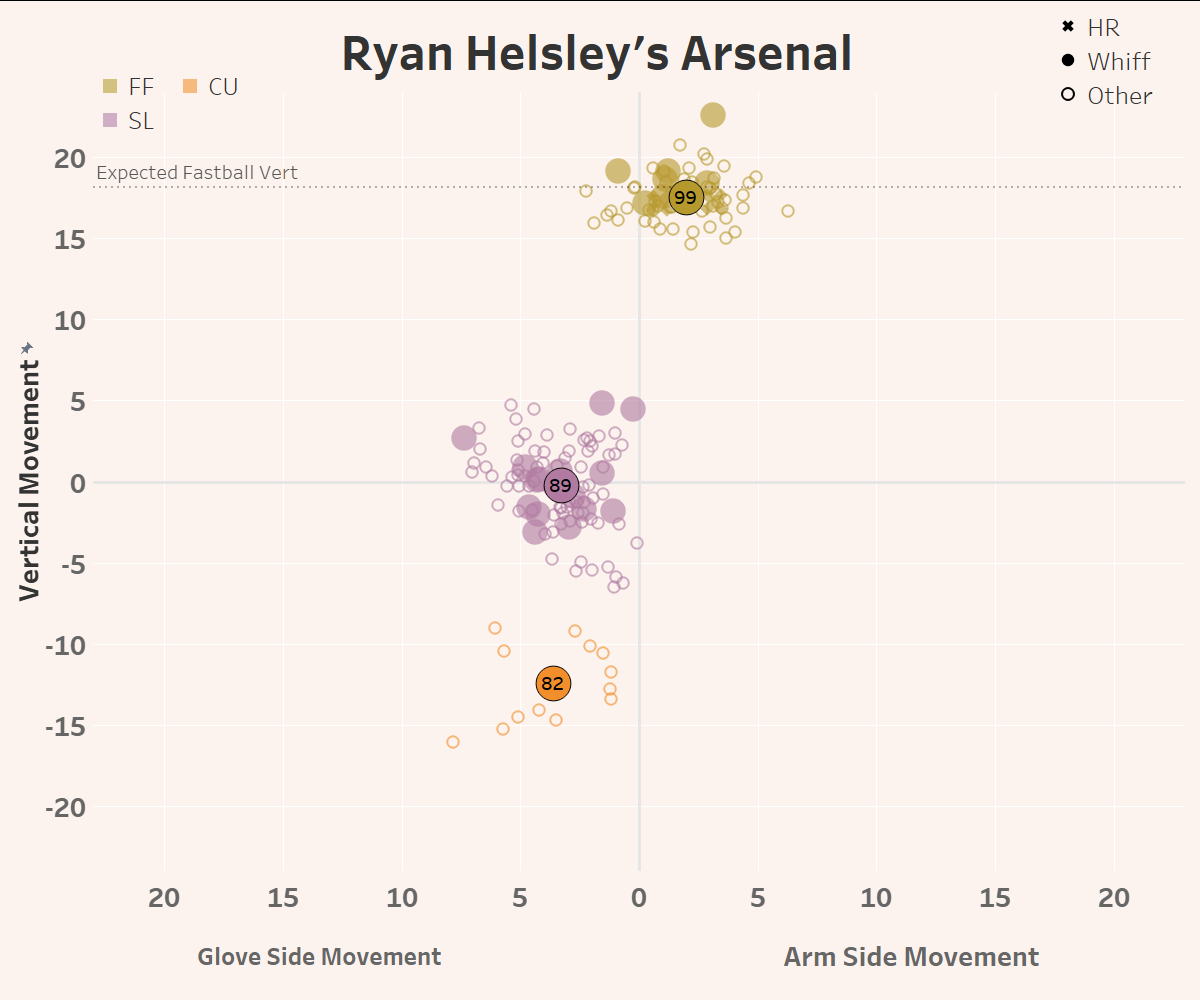This screenshot has height=1000, width=1200.
Task: Click the Other hollow circle legend icon
Action: click(x=1068, y=95)
